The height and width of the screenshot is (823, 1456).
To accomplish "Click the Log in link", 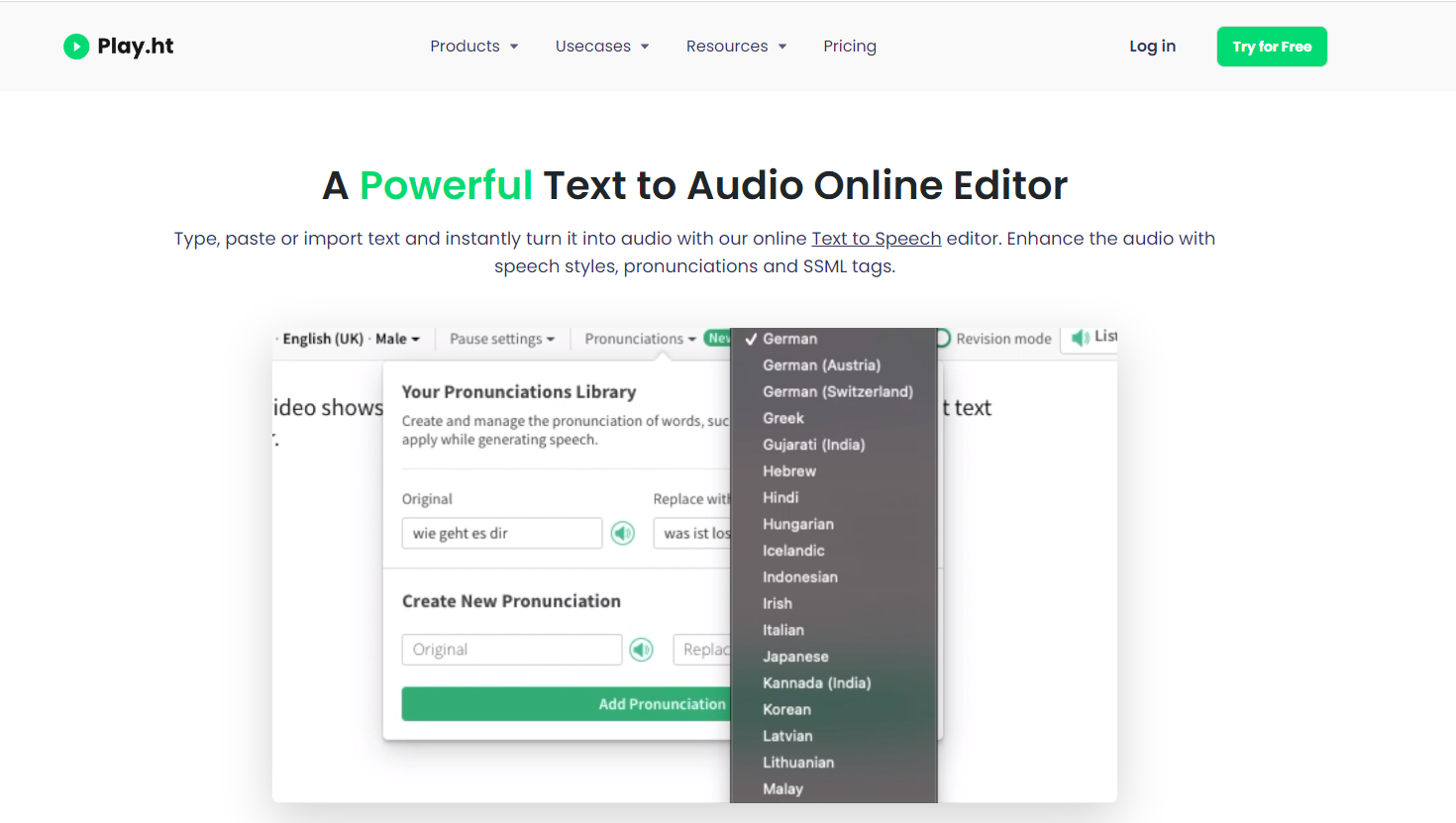I will (x=1152, y=47).
